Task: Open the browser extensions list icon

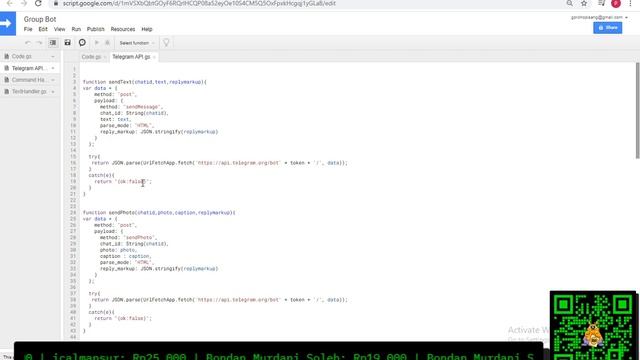Action: tap(602, 3)
